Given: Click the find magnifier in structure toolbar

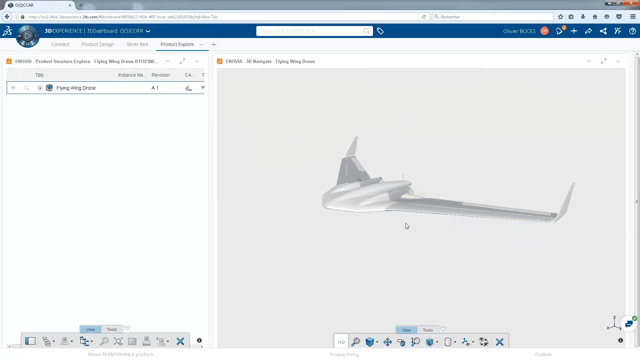Looking at the screenshot, I should pyautogui.click(x=104, y=341).
